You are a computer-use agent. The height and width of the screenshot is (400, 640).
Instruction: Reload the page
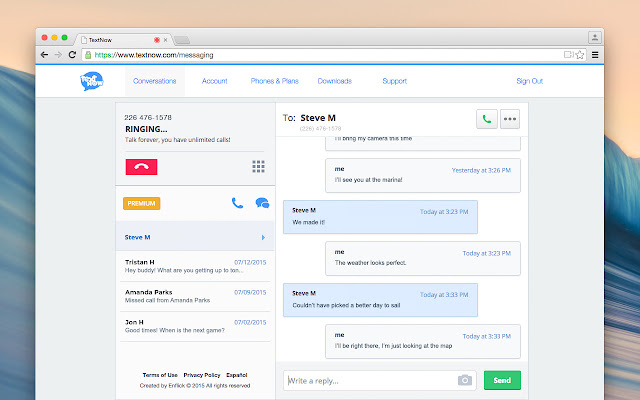click(72, 55)
